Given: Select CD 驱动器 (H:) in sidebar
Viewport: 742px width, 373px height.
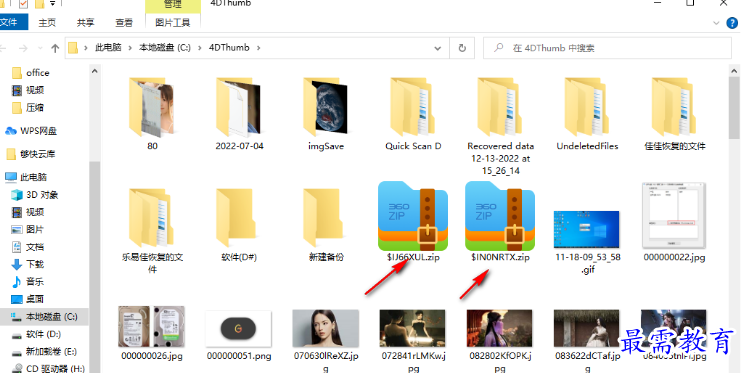Looking at the screenshot, I should 48,368.
